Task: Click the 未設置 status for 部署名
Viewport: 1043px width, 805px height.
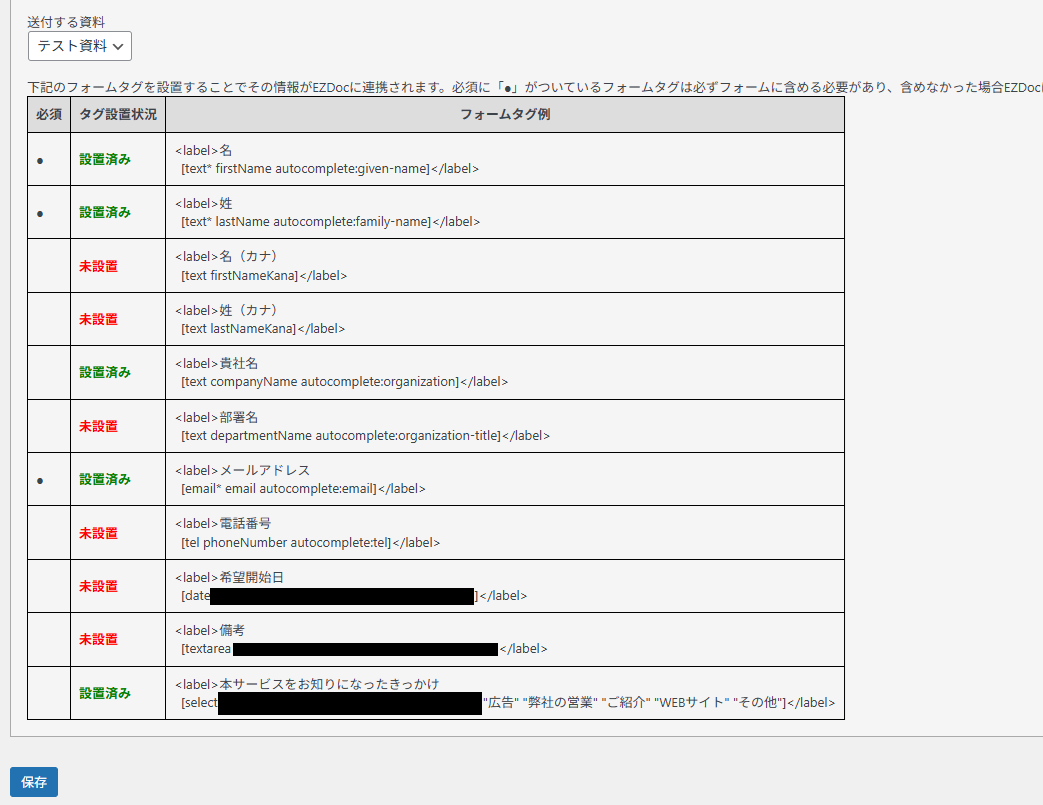Action: coord(104,425)
